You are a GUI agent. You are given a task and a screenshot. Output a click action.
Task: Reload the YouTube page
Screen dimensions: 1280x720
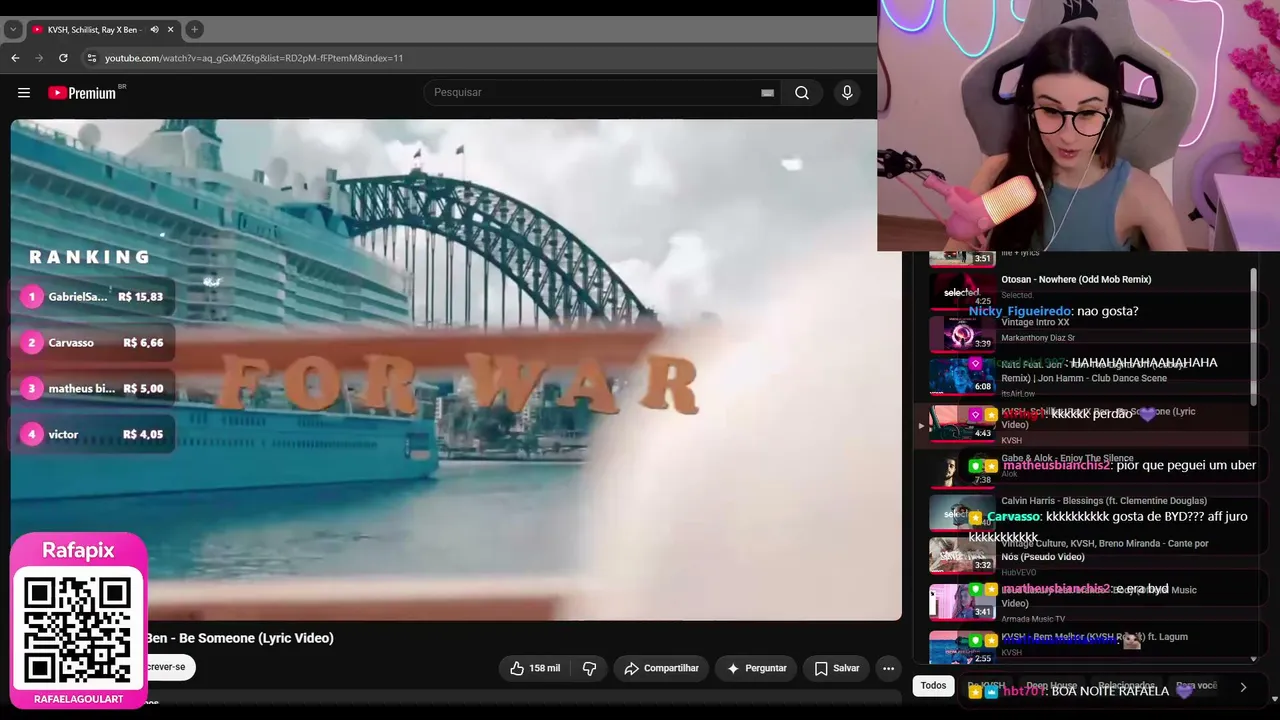tap(63, 58)
